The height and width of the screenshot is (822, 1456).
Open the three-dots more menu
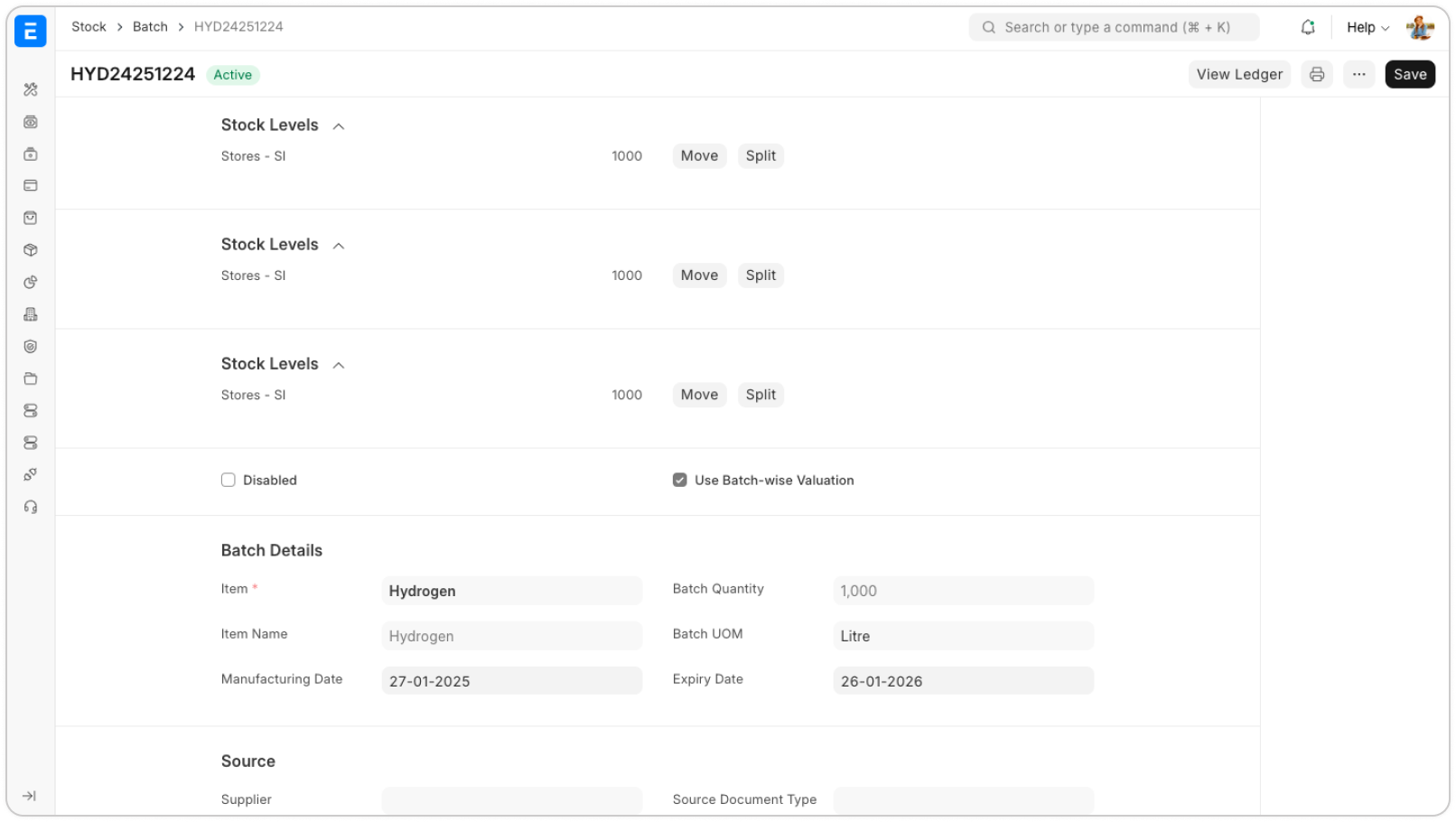1359,74
